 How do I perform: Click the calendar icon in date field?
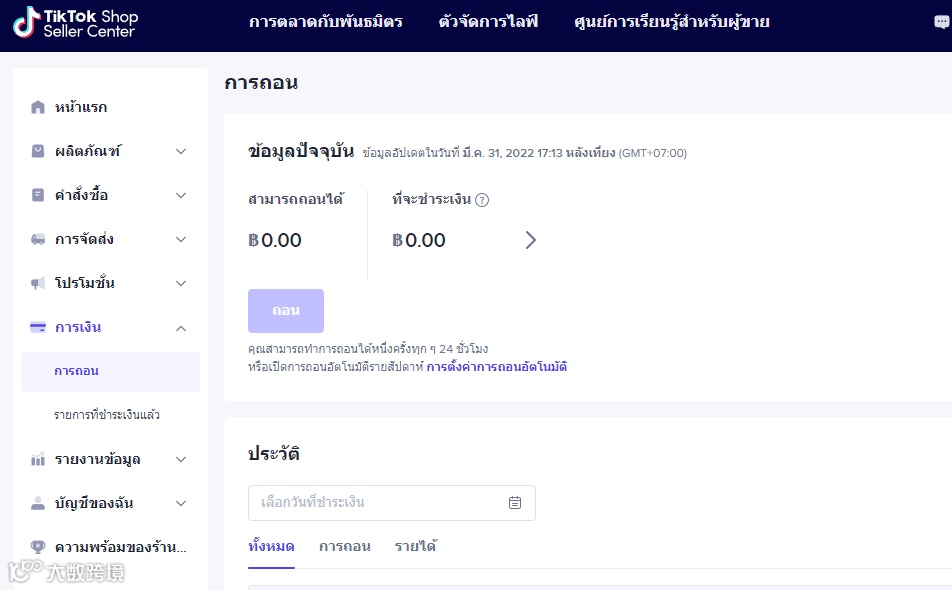(515, 503)
